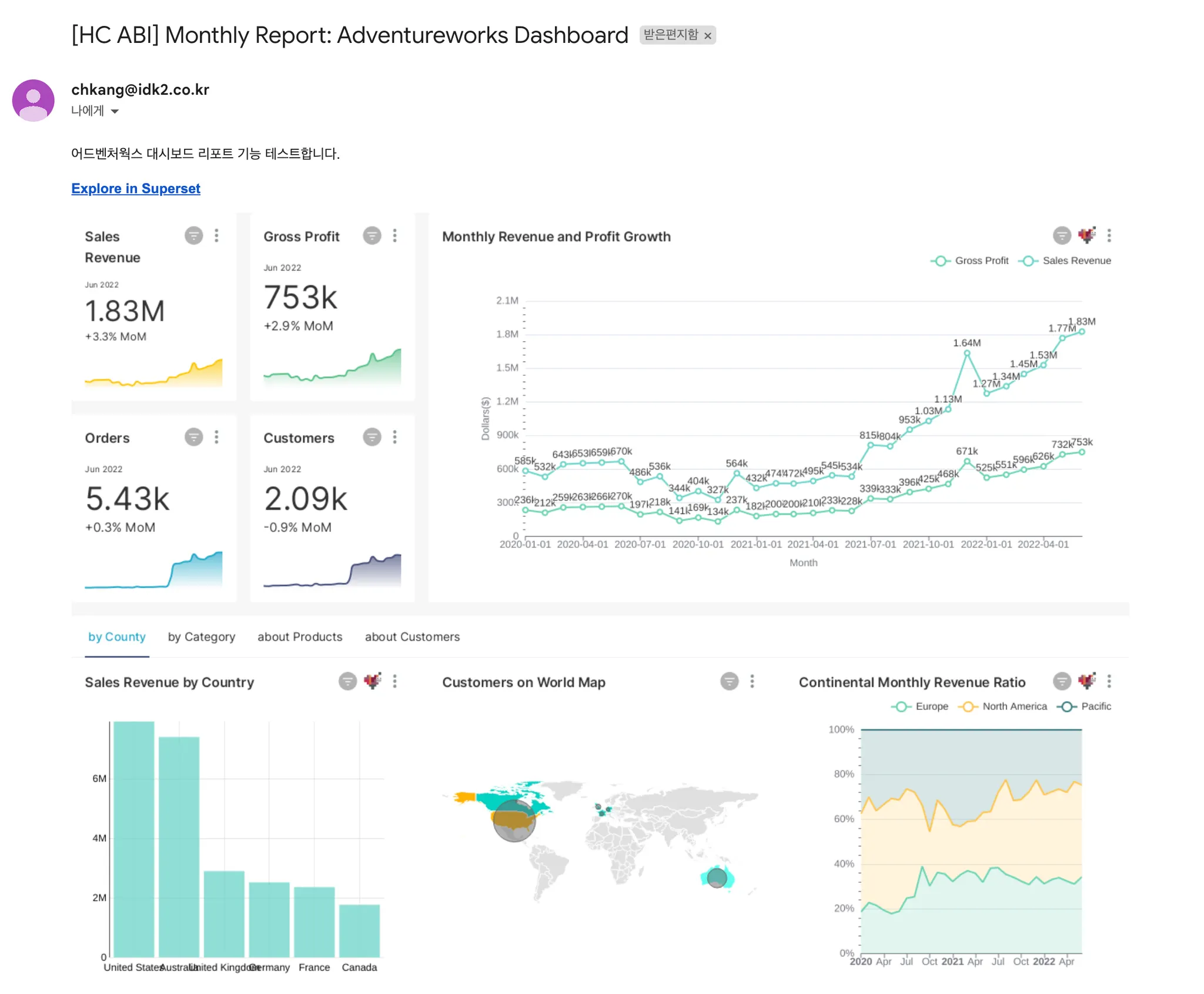Click sender avatar for chkang@idk2.co.kr
The width and height of the screenshot is (1204, 994).
34,101
